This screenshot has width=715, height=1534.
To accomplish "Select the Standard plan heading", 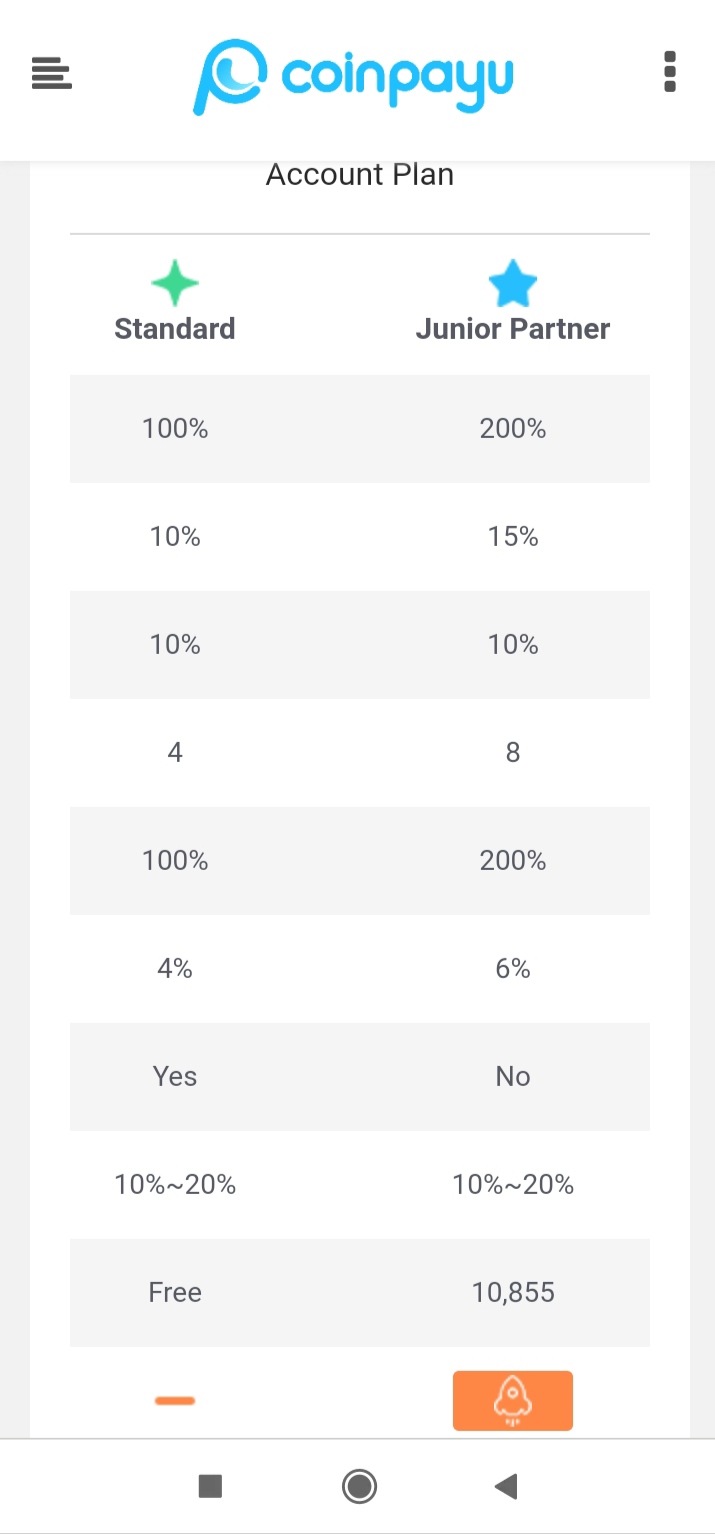I will click(175, 329).
